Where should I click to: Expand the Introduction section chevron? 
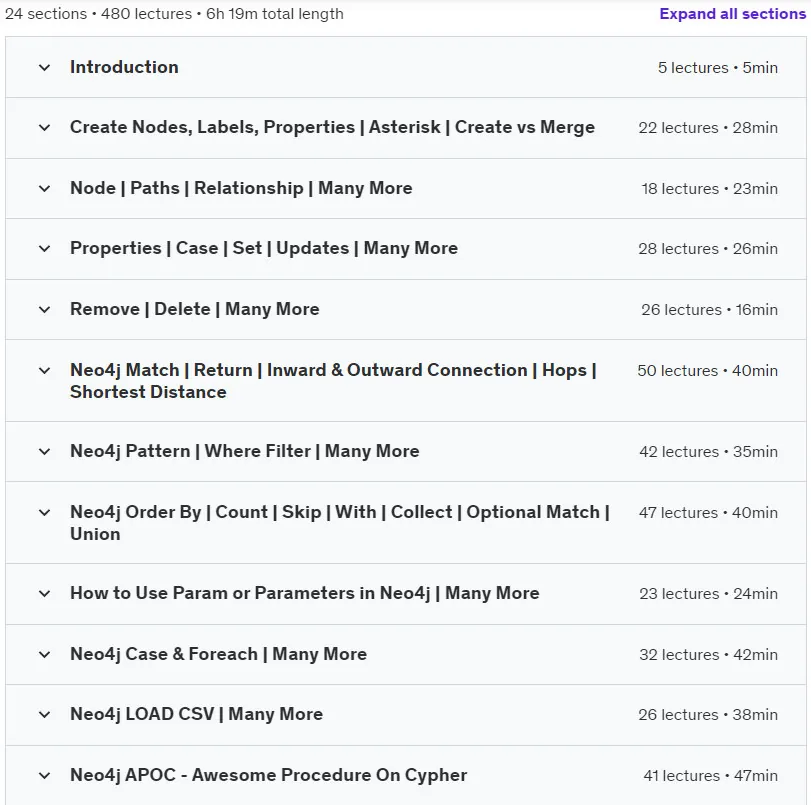click(x=44, y=68)
